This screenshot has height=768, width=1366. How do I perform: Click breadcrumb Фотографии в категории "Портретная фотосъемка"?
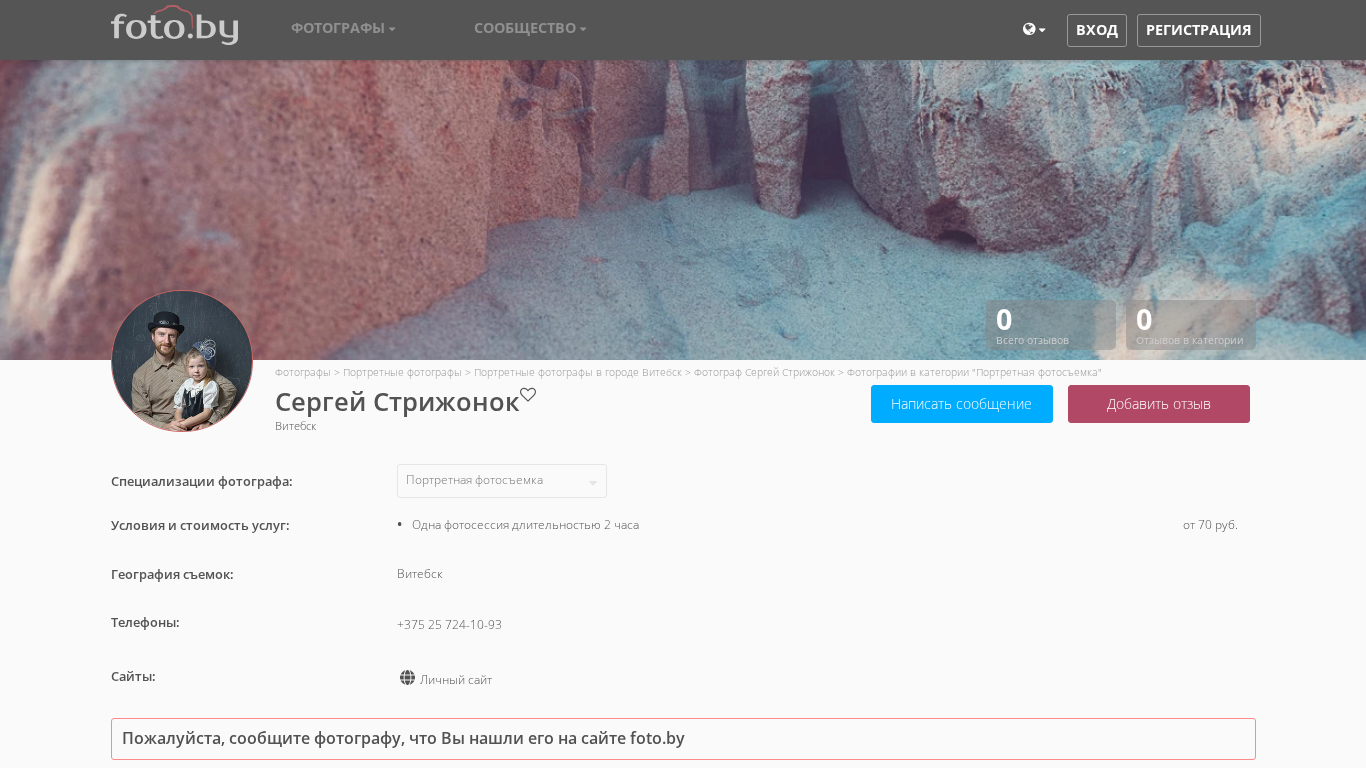974,372
